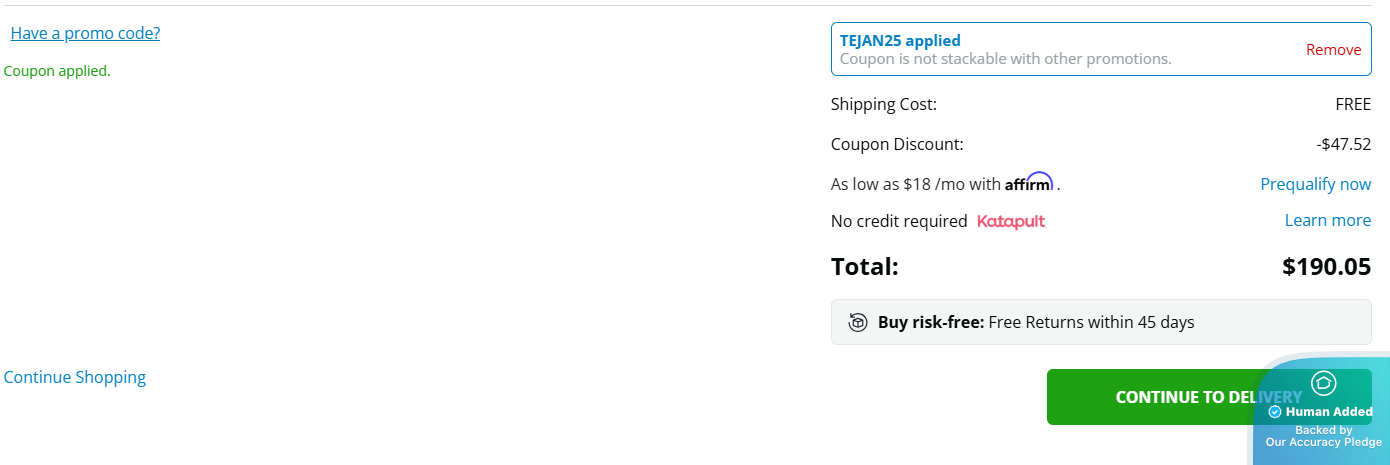Click the 'Our Accuracy Pledge' text
This screenshot has height=465, width=1390.
1323,442
